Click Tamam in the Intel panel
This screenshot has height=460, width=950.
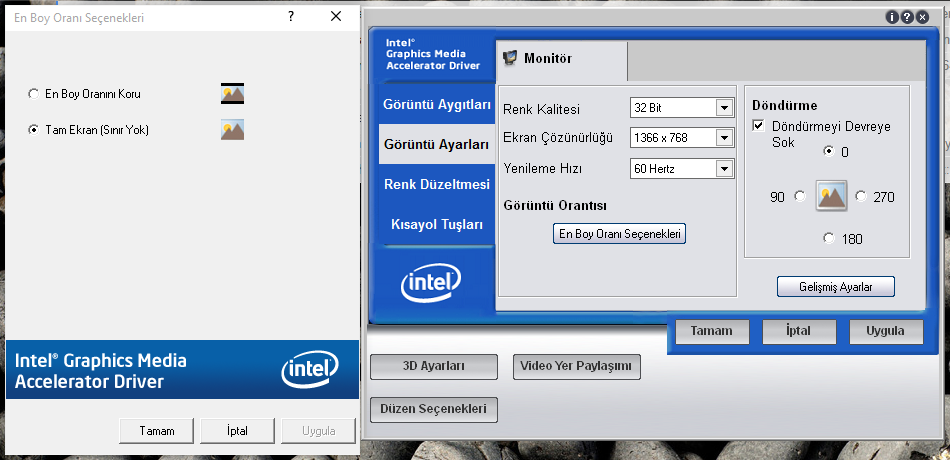tap(712, 332)
